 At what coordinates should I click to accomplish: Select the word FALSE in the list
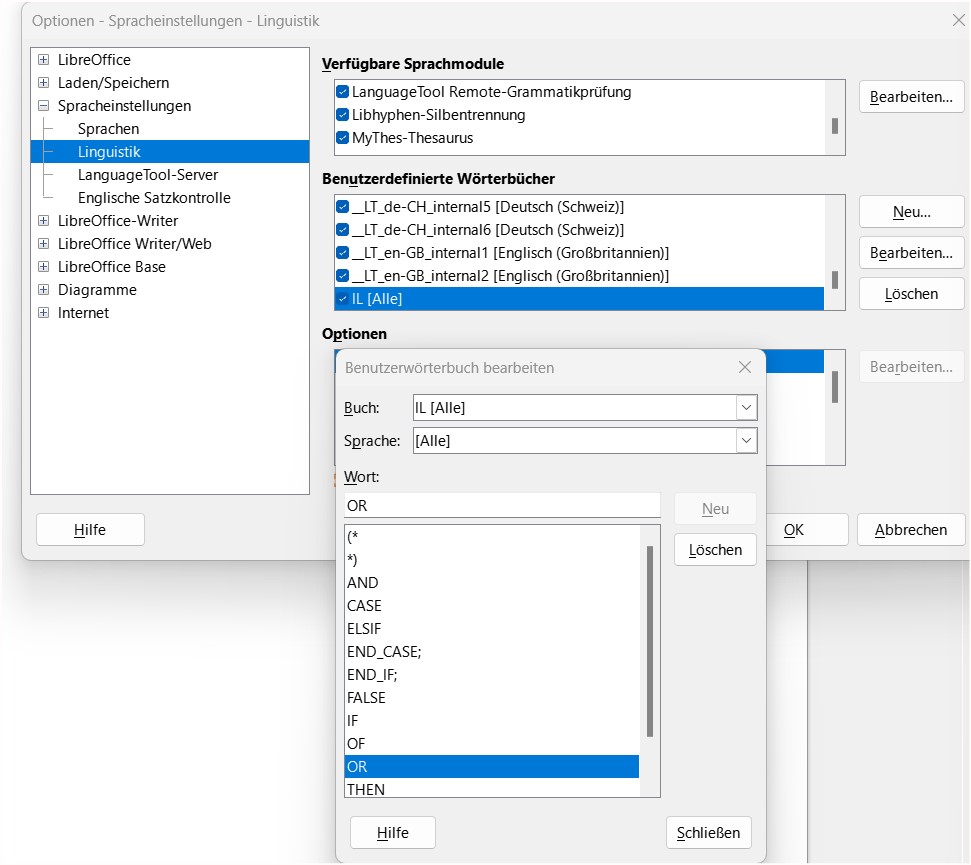492,697
